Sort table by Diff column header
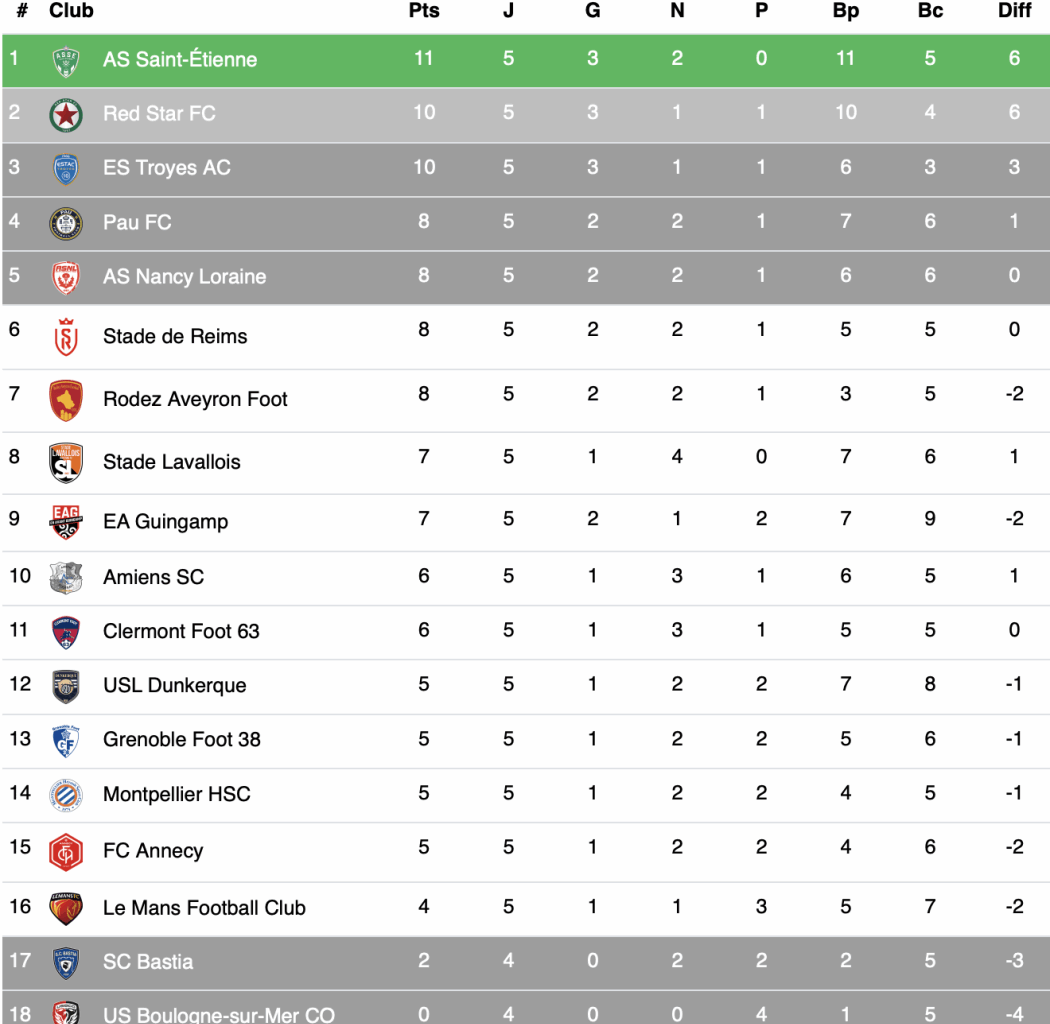 coord(1014,11)
